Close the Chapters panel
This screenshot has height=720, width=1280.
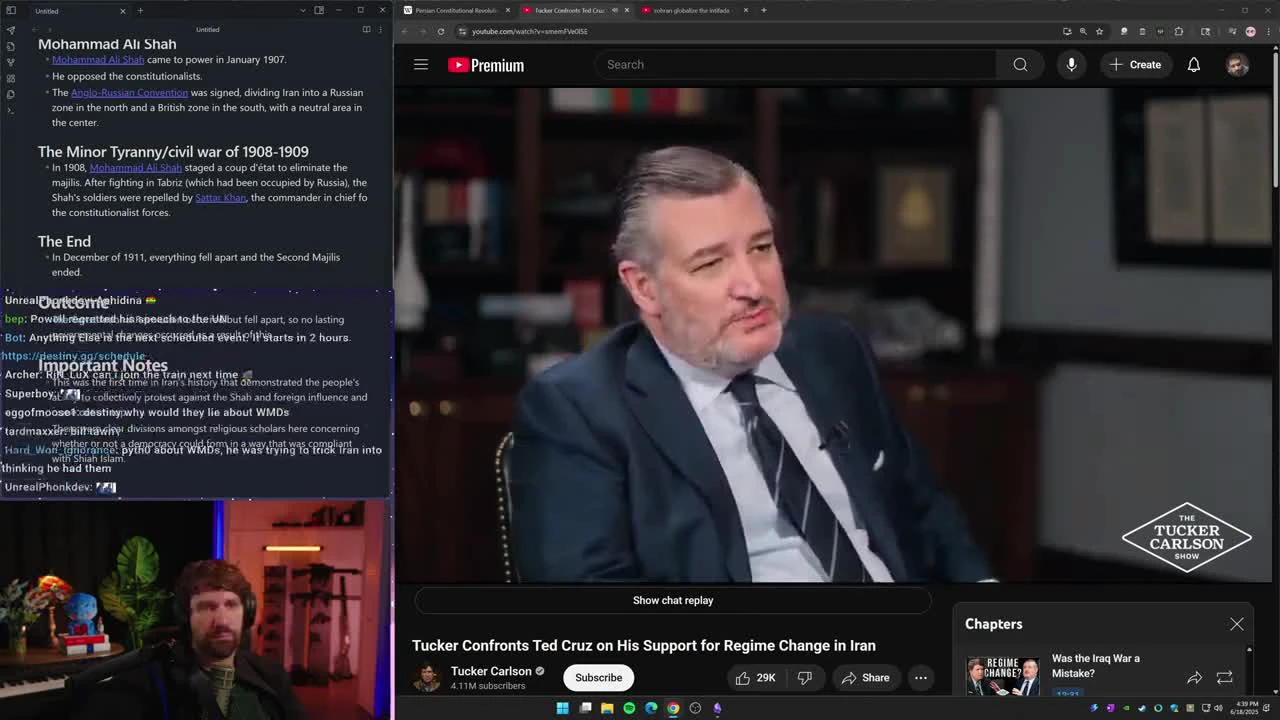(1236, 624)
